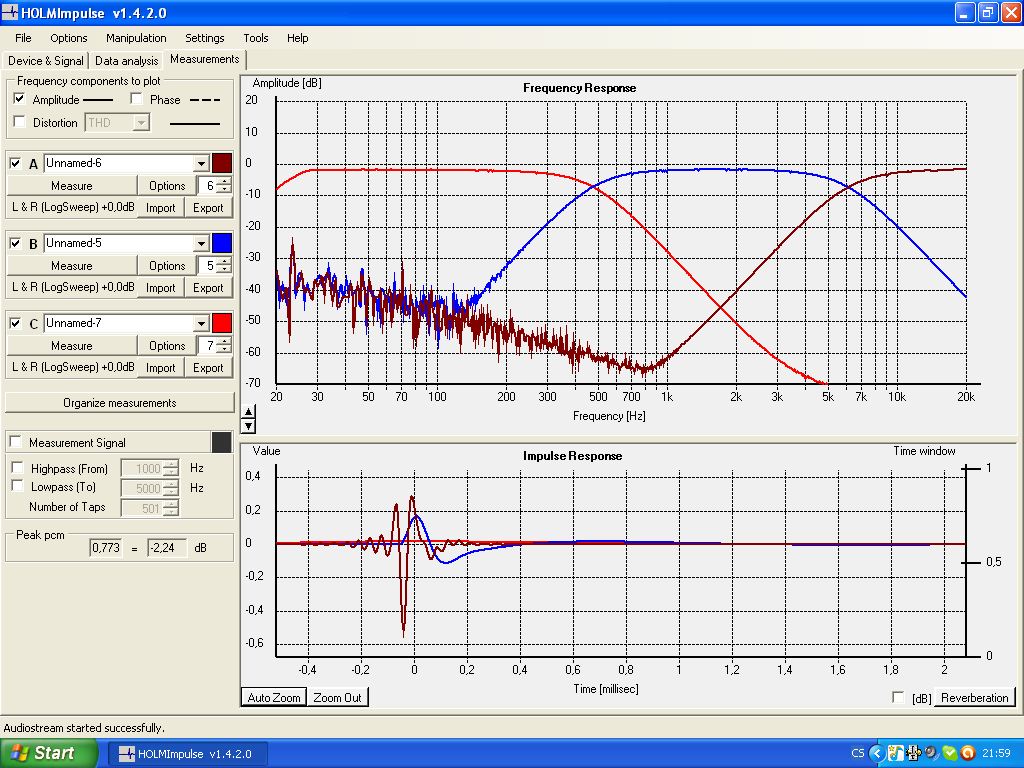
Task: Click the HOLMImpulse icon in the title bar
Action: click(10, 12)
